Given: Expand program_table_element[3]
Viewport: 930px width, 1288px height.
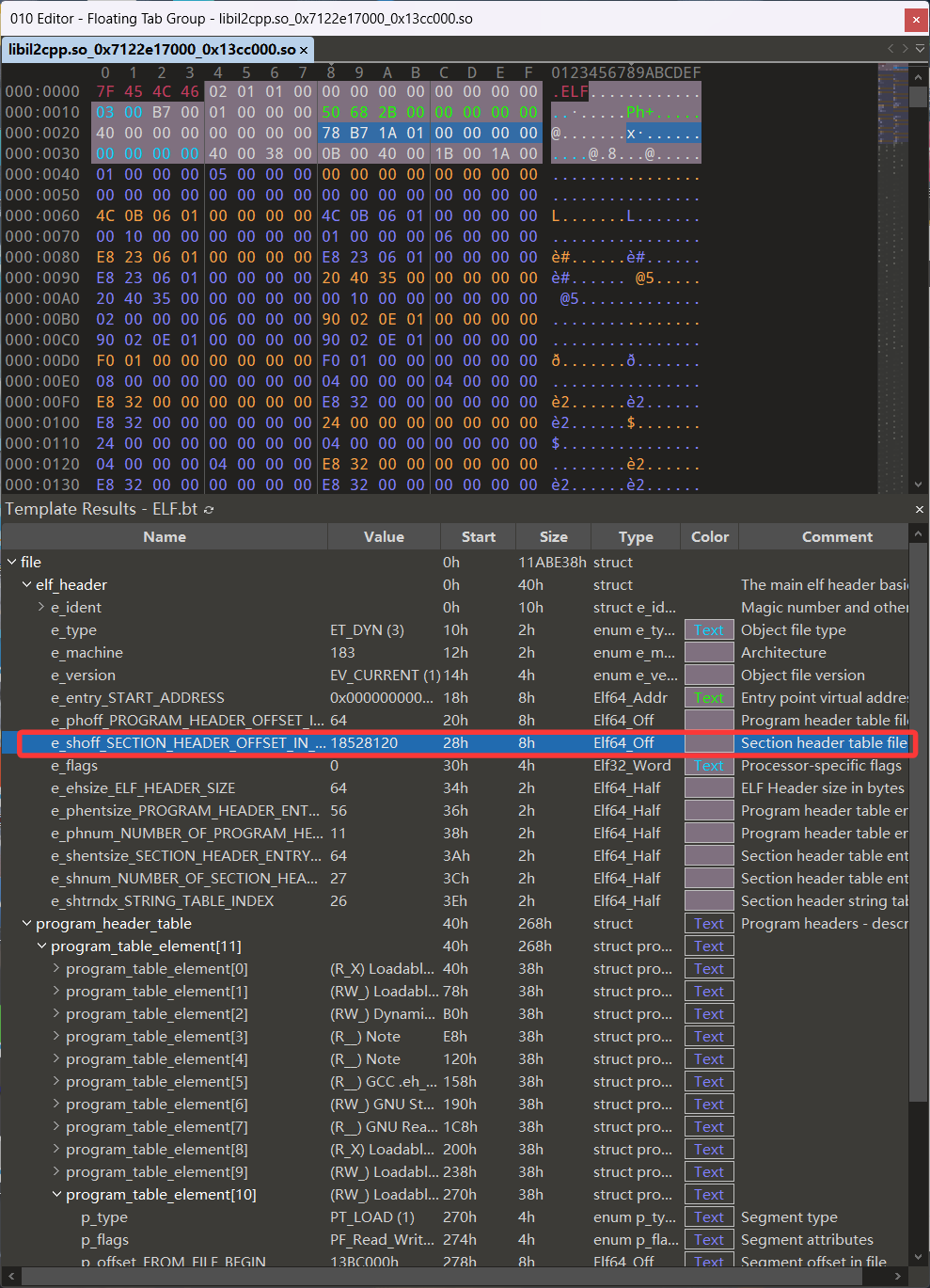Looking at the screenshot, I should coord(56,1036).
